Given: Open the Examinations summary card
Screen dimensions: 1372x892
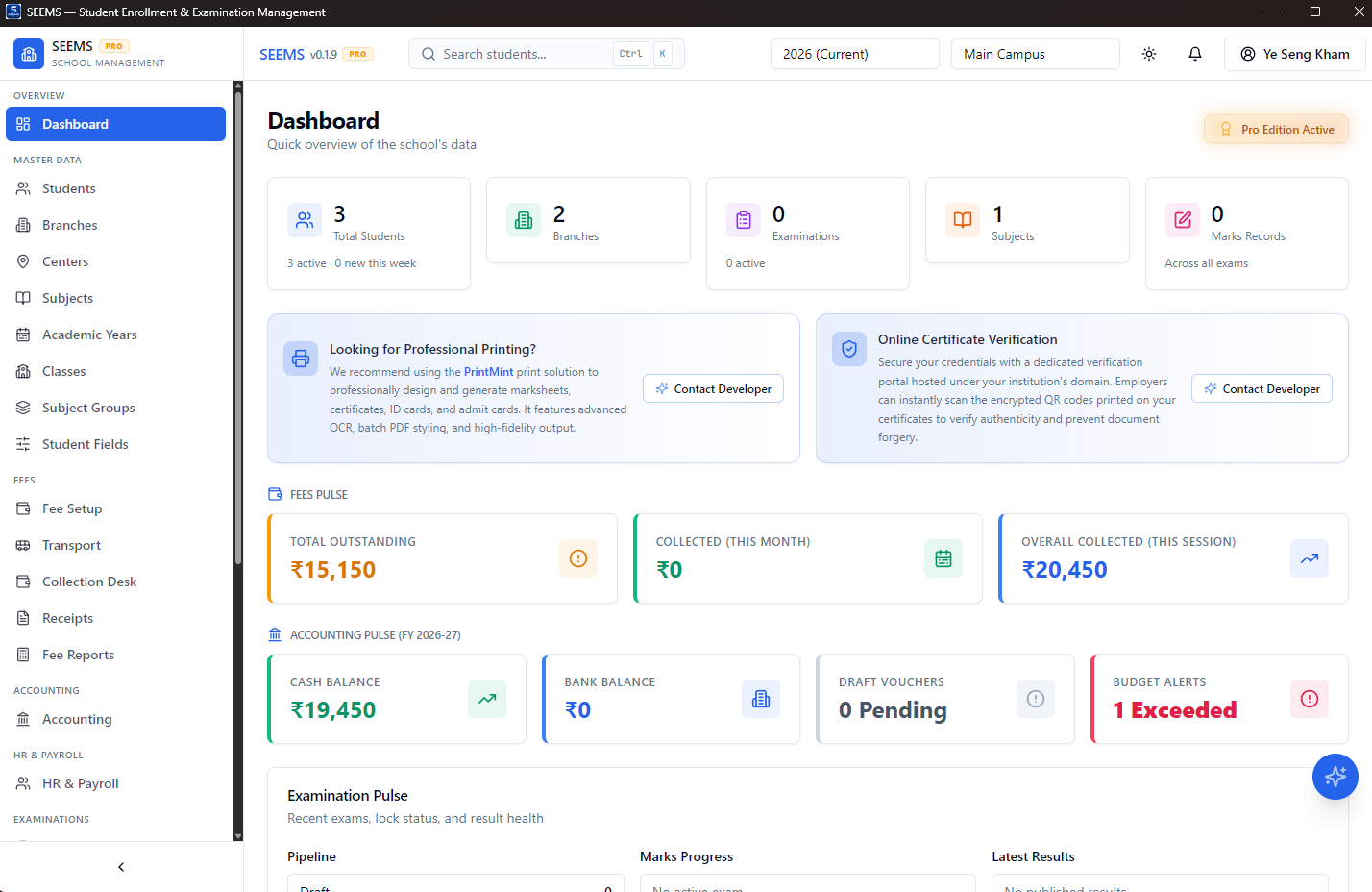Looking at the screenshot, I should click(x=808, y=234).
